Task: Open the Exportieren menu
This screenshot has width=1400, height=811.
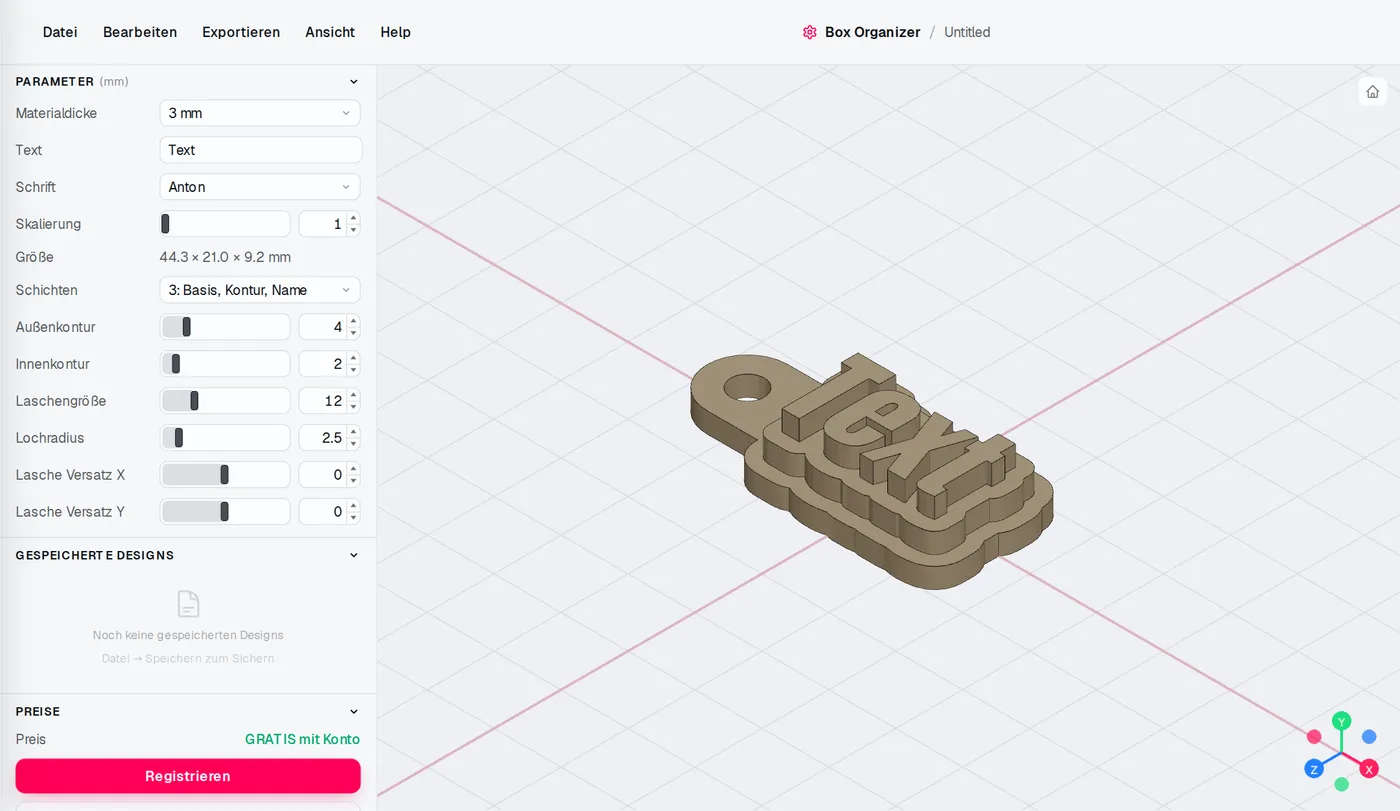Action: [x=241, y=32]
